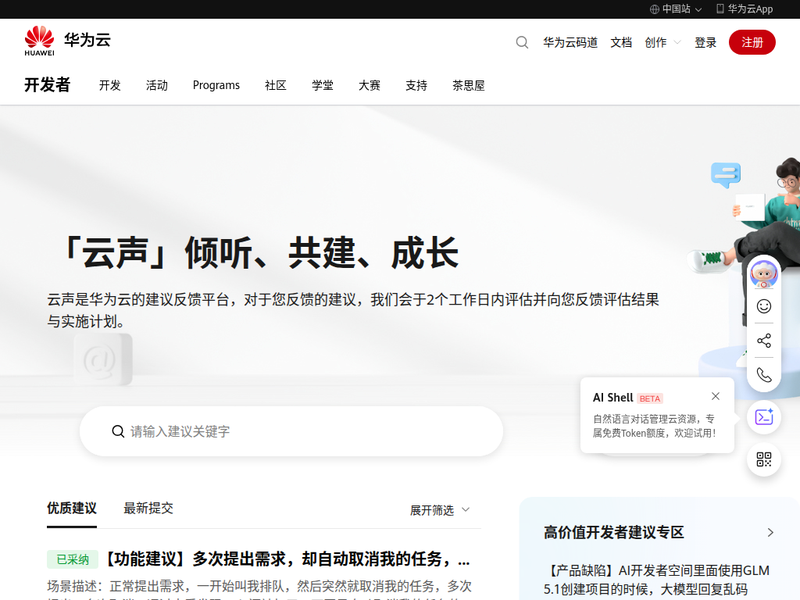Image resolution: width=800 pixels, height=600 pixels.
Task: Click the 高价值开发者建议专区 heading
Action: click(x=614, y=533)
